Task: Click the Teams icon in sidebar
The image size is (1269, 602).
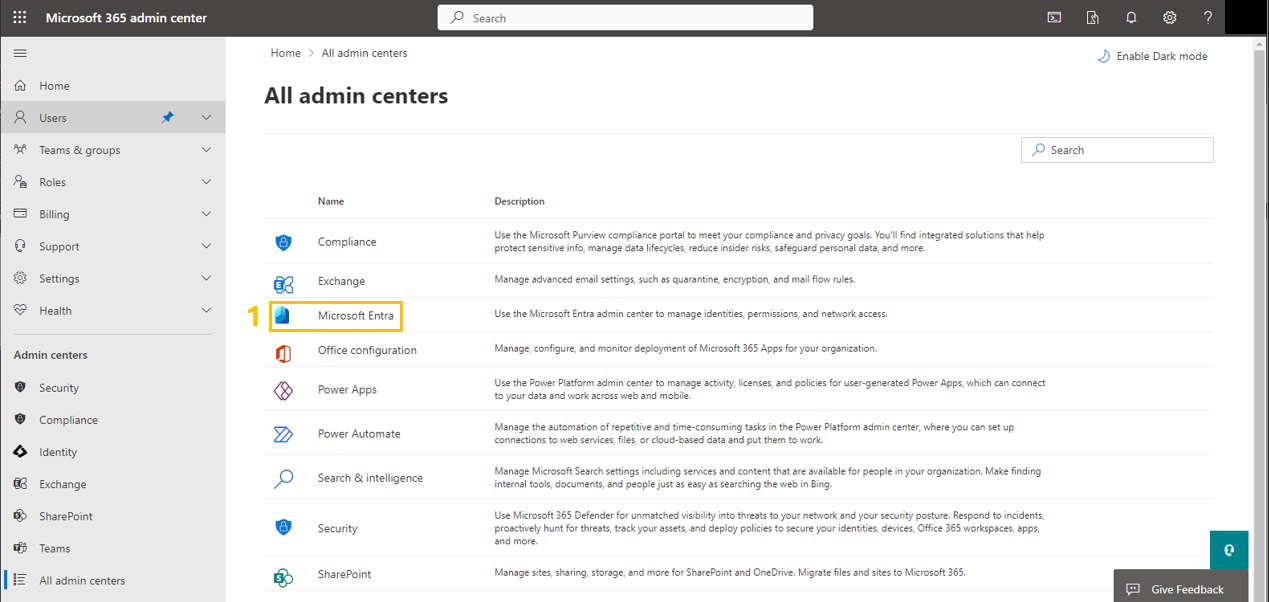Action: click(20, 548)
